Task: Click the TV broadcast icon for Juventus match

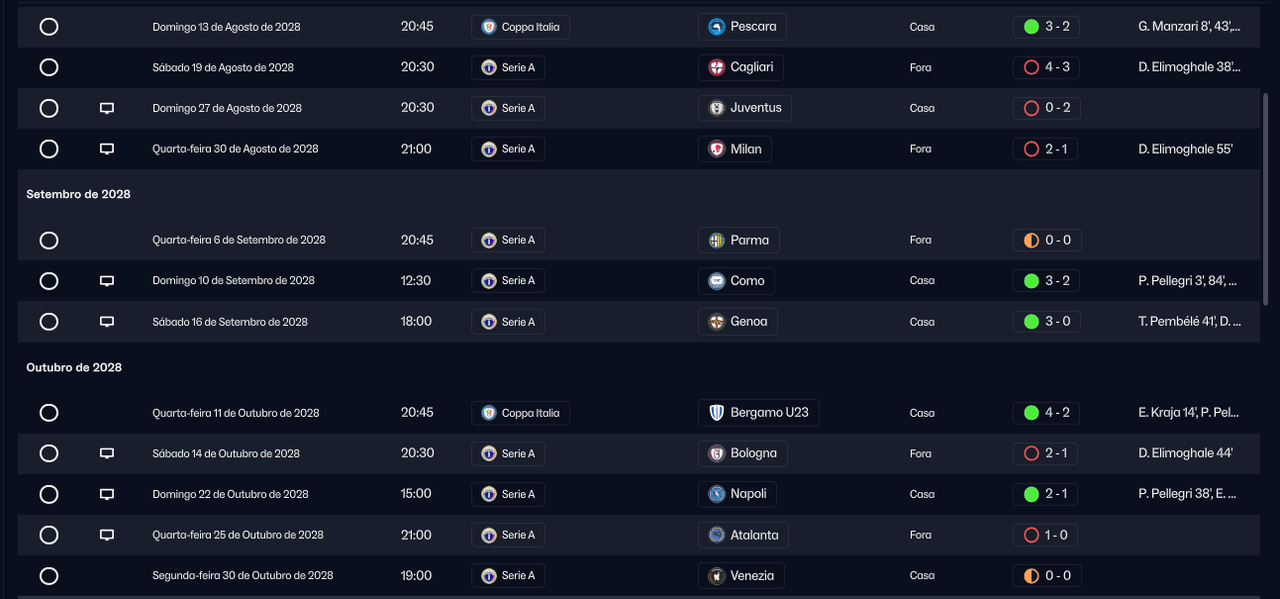Action: (107, 108)
